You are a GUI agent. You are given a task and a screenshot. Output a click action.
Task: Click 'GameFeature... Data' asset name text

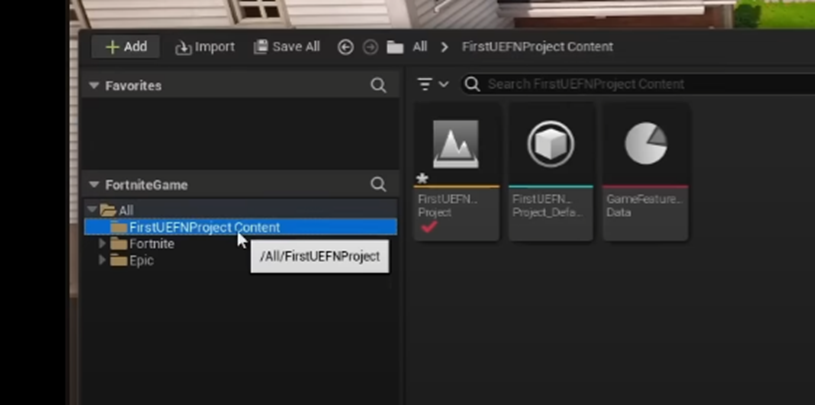(643, 206)
